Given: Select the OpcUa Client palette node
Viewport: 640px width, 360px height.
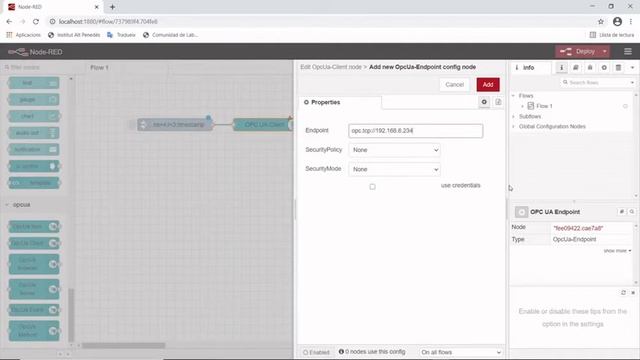Looking at the screenshot, I should (x=34, y=243).
